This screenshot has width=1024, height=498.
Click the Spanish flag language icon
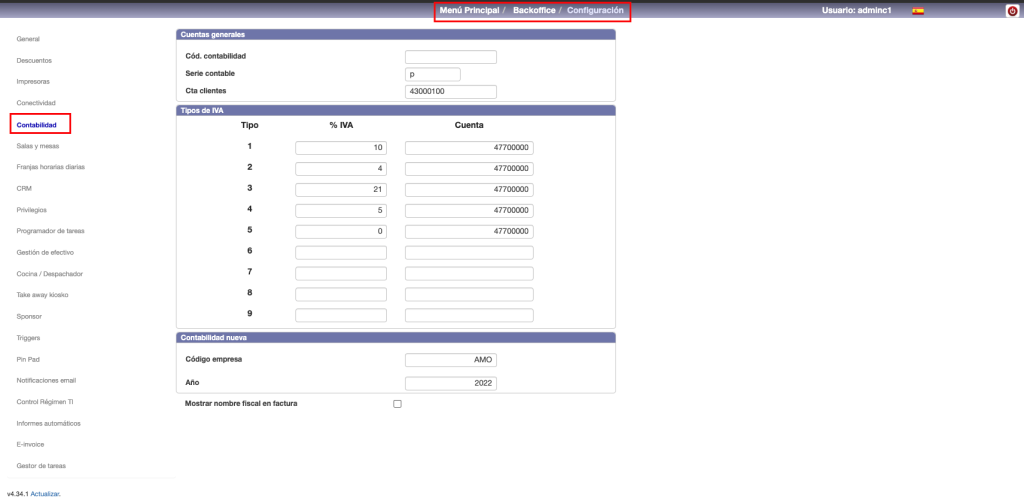pyautogui.click(x=918, y=11)
